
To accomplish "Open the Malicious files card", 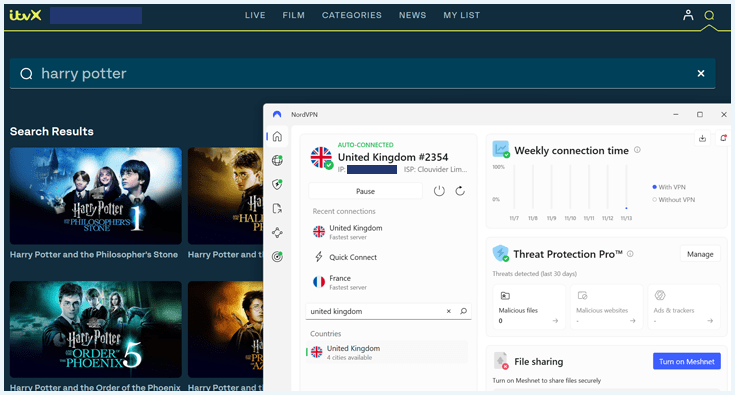I will point(528,307).
